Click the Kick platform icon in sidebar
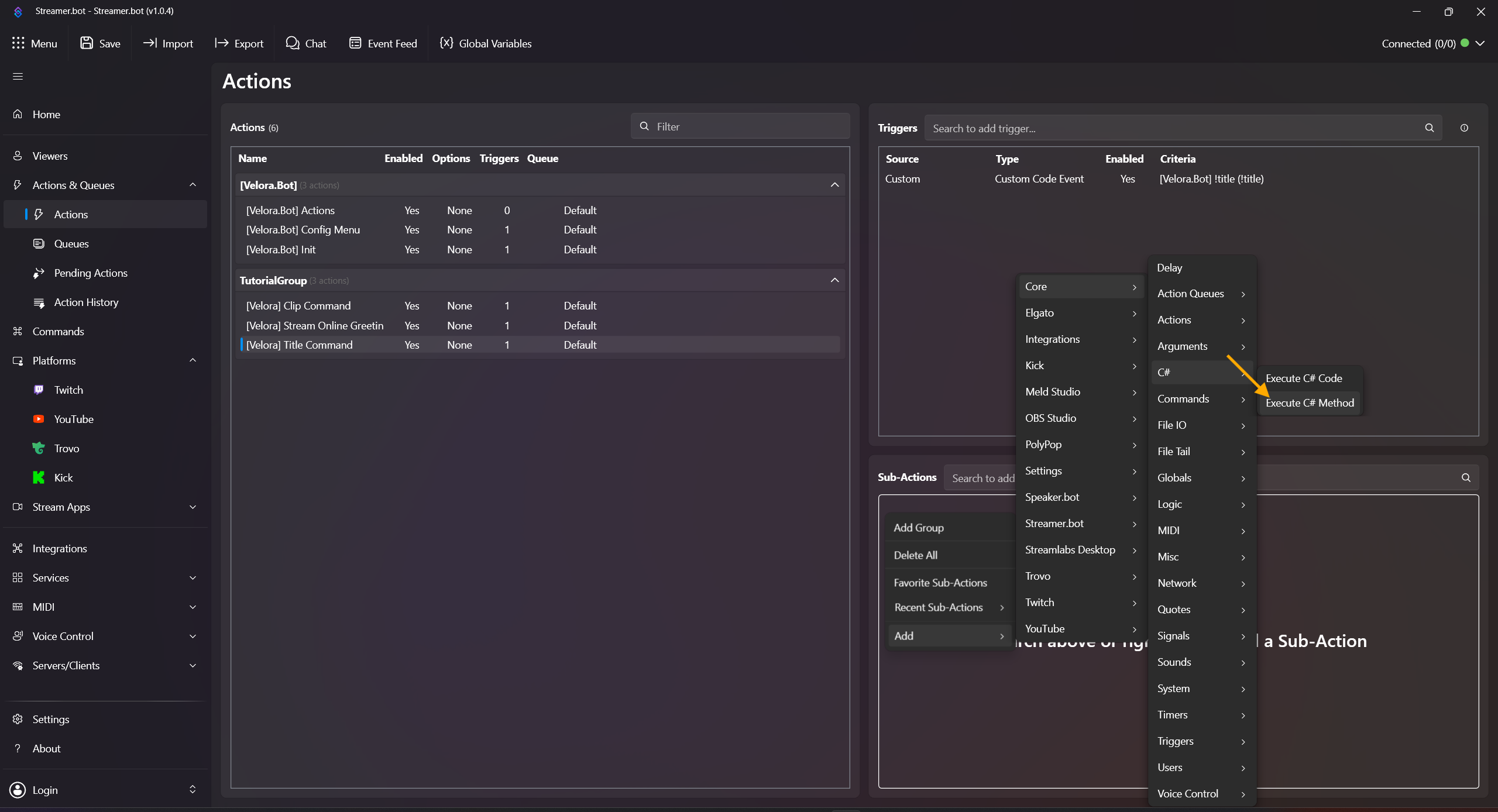The image size is (1498, 812). (39, 477)
